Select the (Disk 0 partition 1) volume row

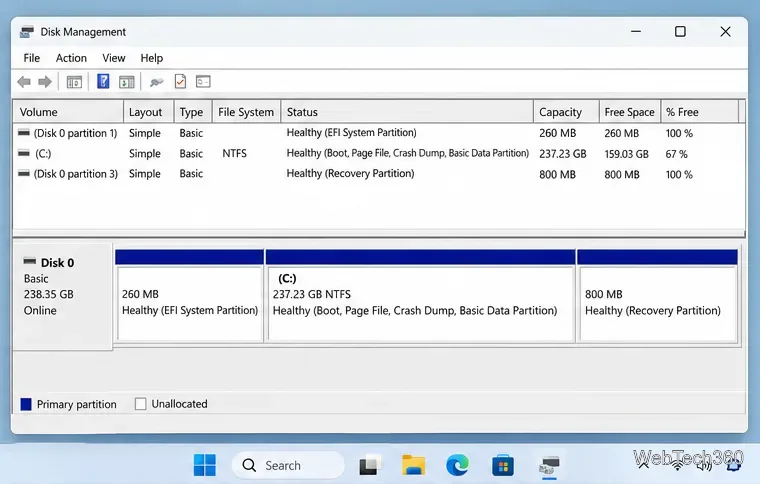[379, 133]
